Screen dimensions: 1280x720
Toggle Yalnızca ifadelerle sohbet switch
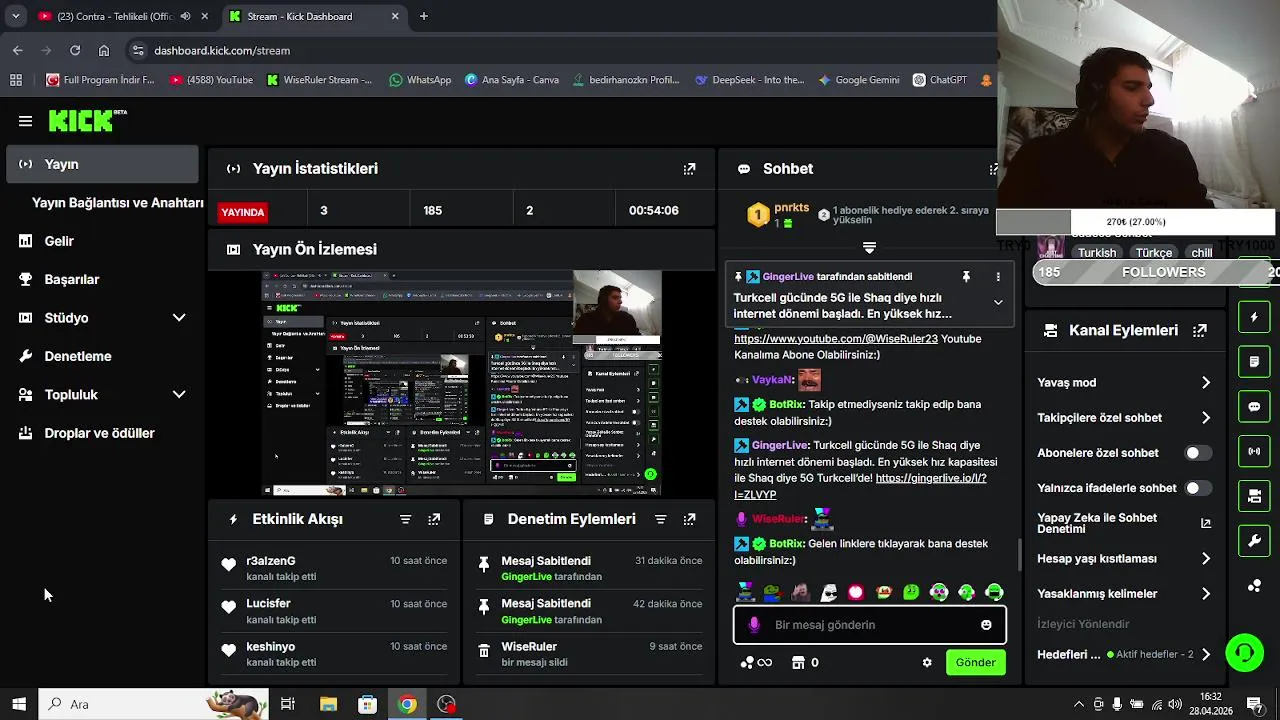(1197, 488)
